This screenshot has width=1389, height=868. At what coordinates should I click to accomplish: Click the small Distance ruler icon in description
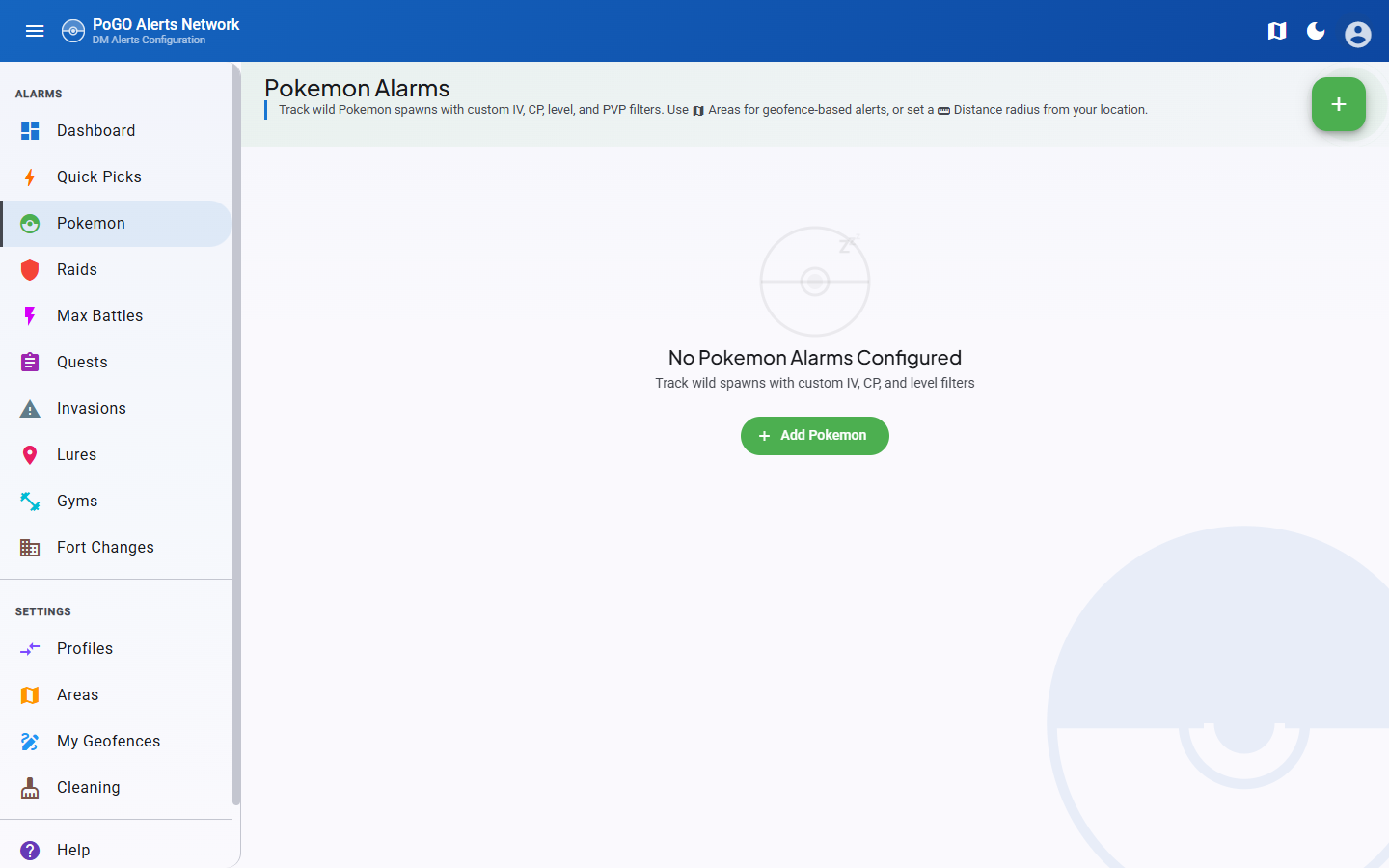pyautogui.click(x=944, y=111)
